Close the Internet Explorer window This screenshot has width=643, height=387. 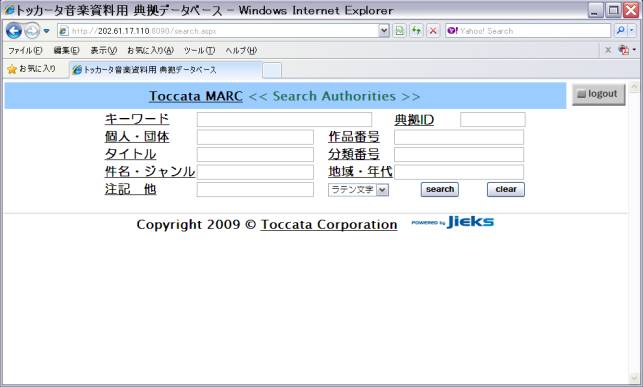coord(632,10)
